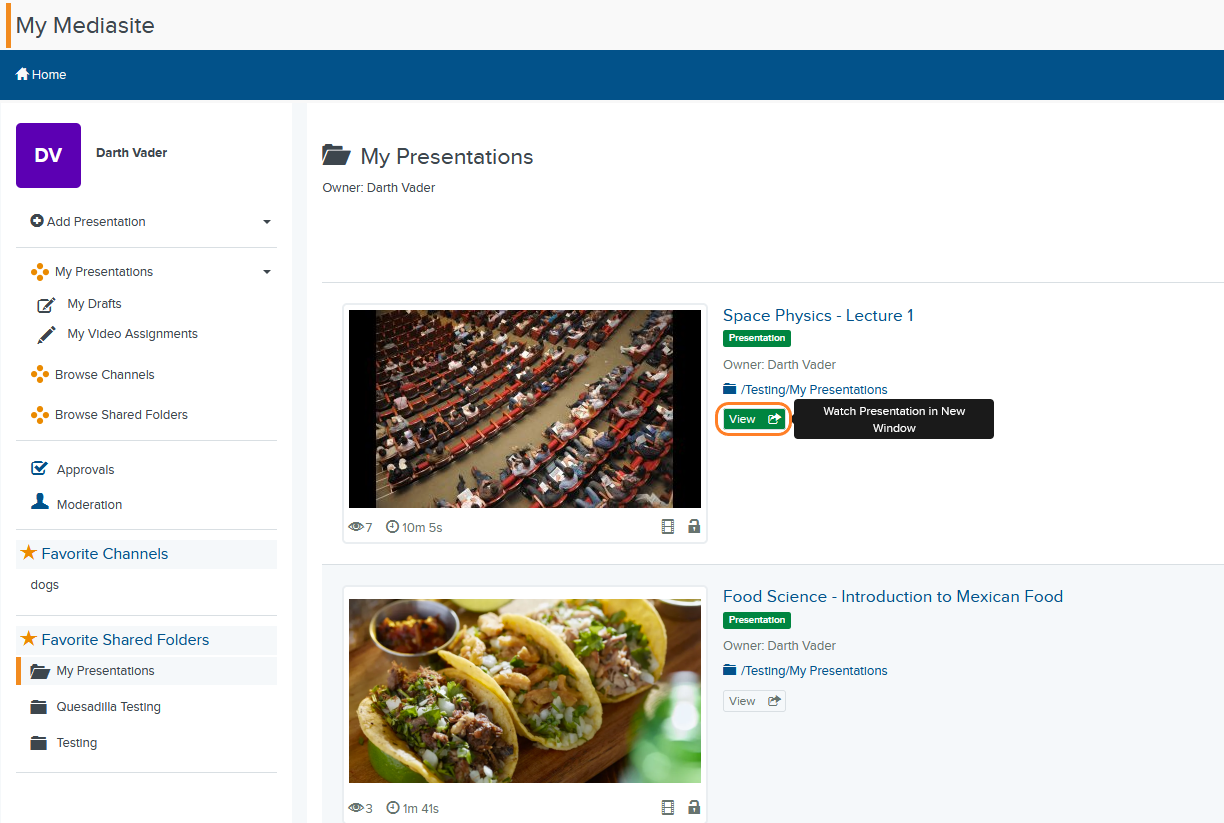Click the Quesadilla Testing folder icon
This screenshot has width=1224, height=823.
point(39,707)
